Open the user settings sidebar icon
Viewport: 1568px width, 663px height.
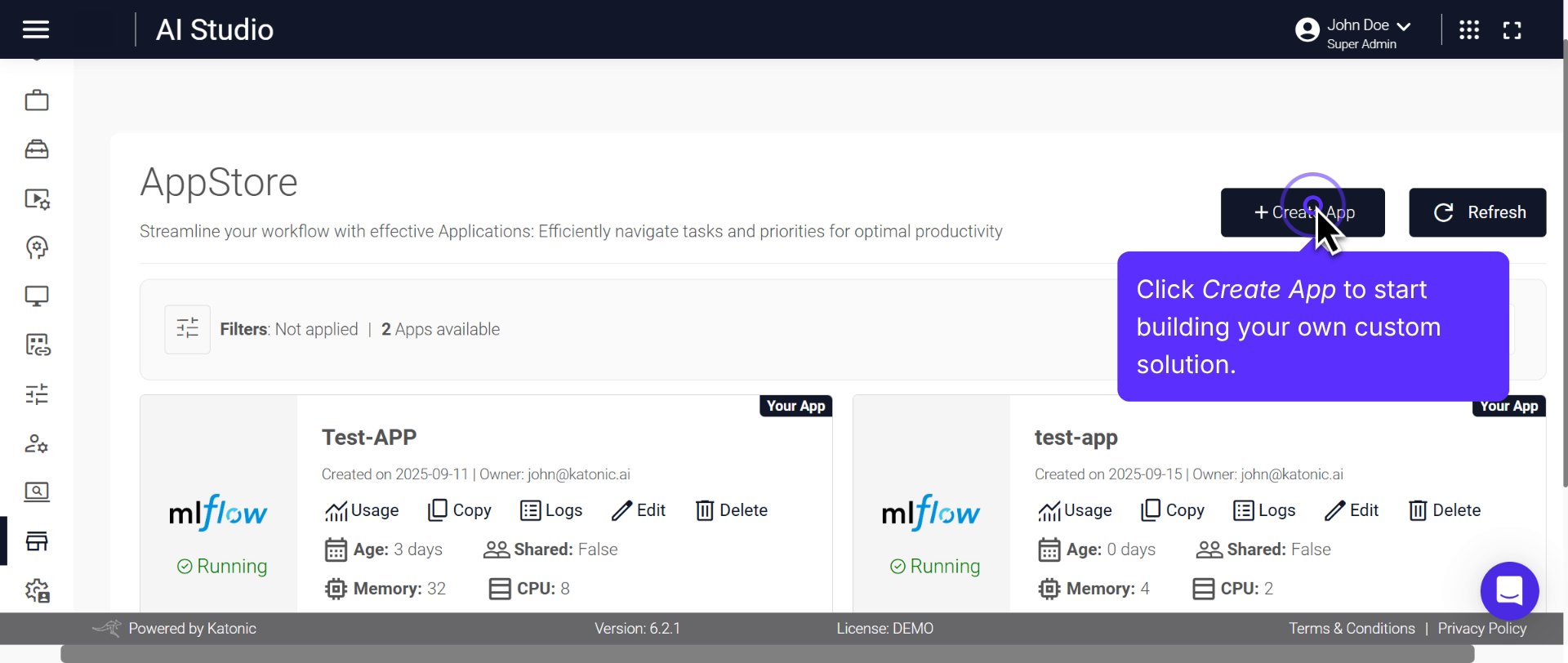click(x=37, y=443)
